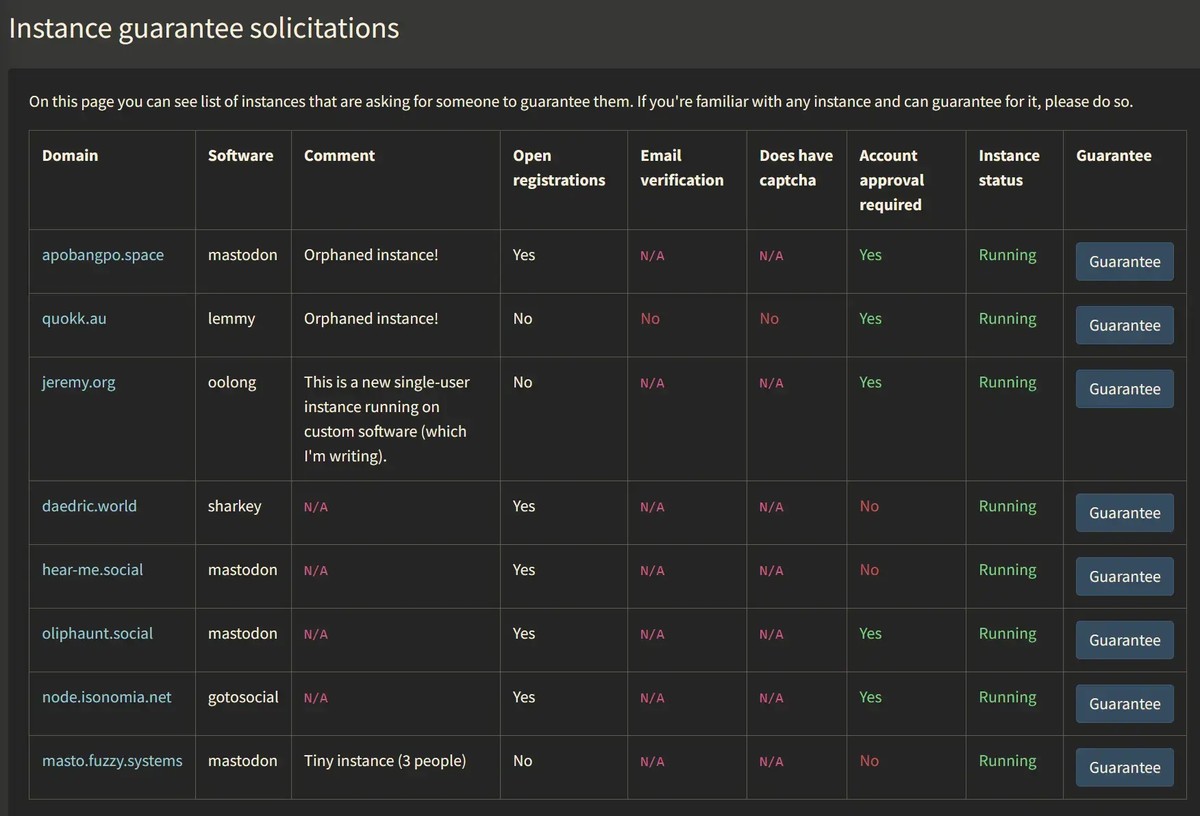
Task: Open the masto.fuzzy.systems link
Action: [x=112, y=761]
